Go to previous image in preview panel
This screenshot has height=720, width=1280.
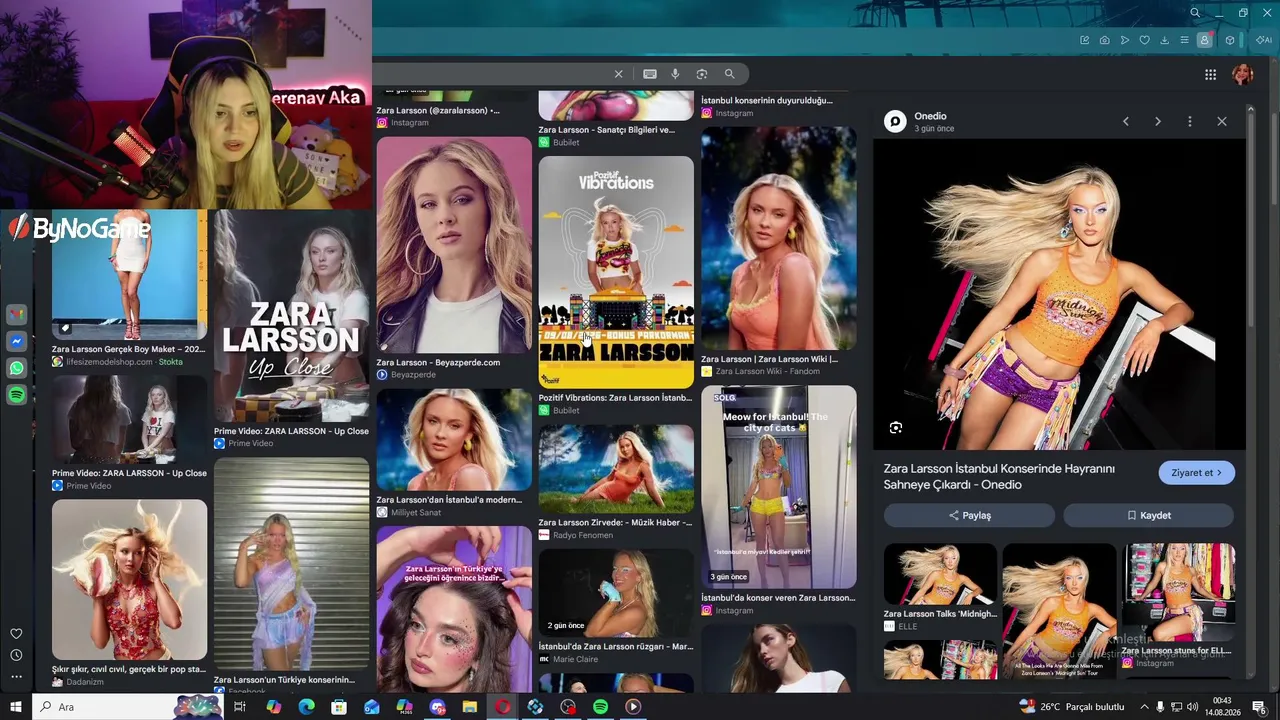pyautogui.click(x=1126, y=121)
